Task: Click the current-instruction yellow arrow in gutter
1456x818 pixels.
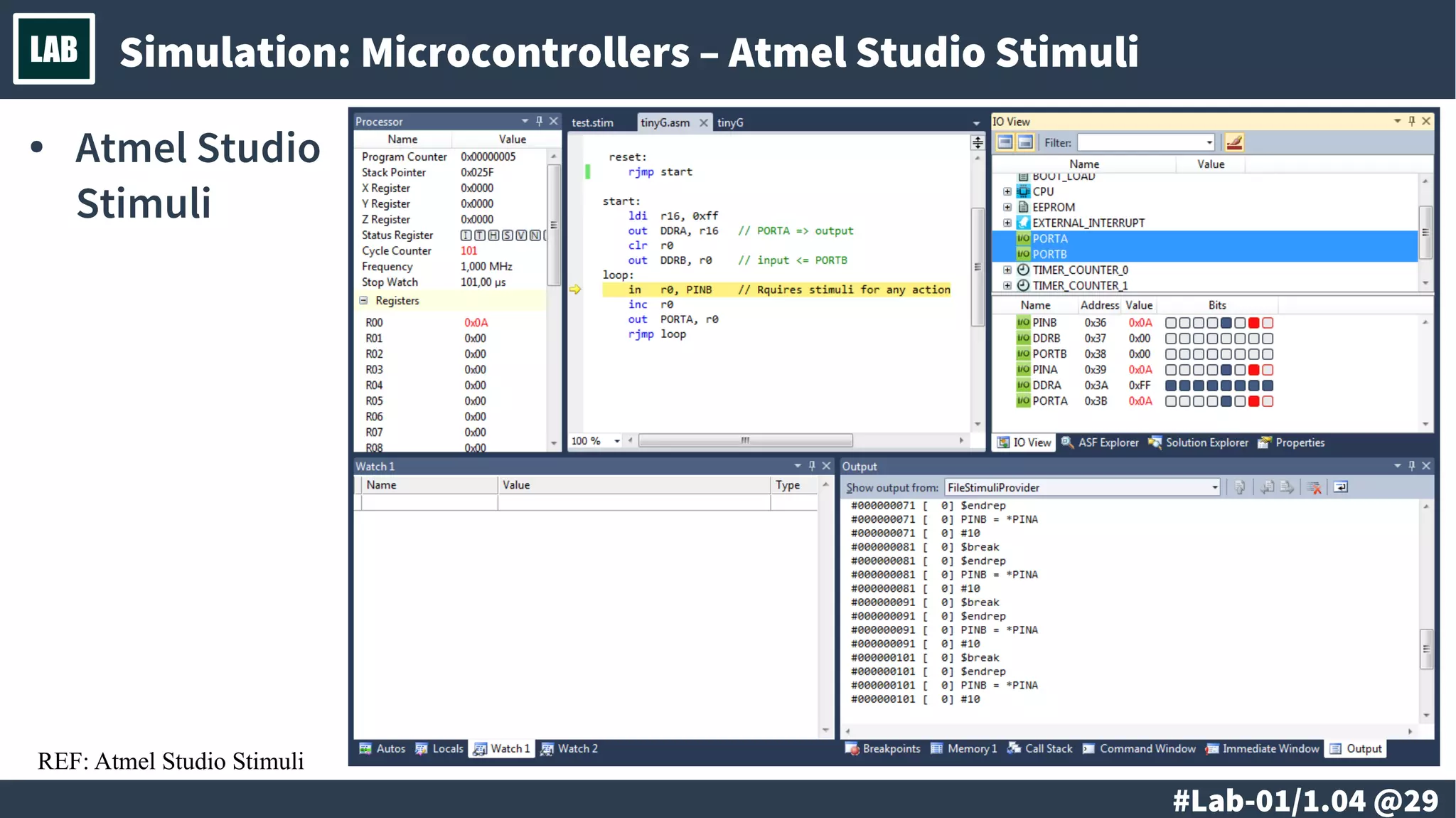Action: click(575, 290)
